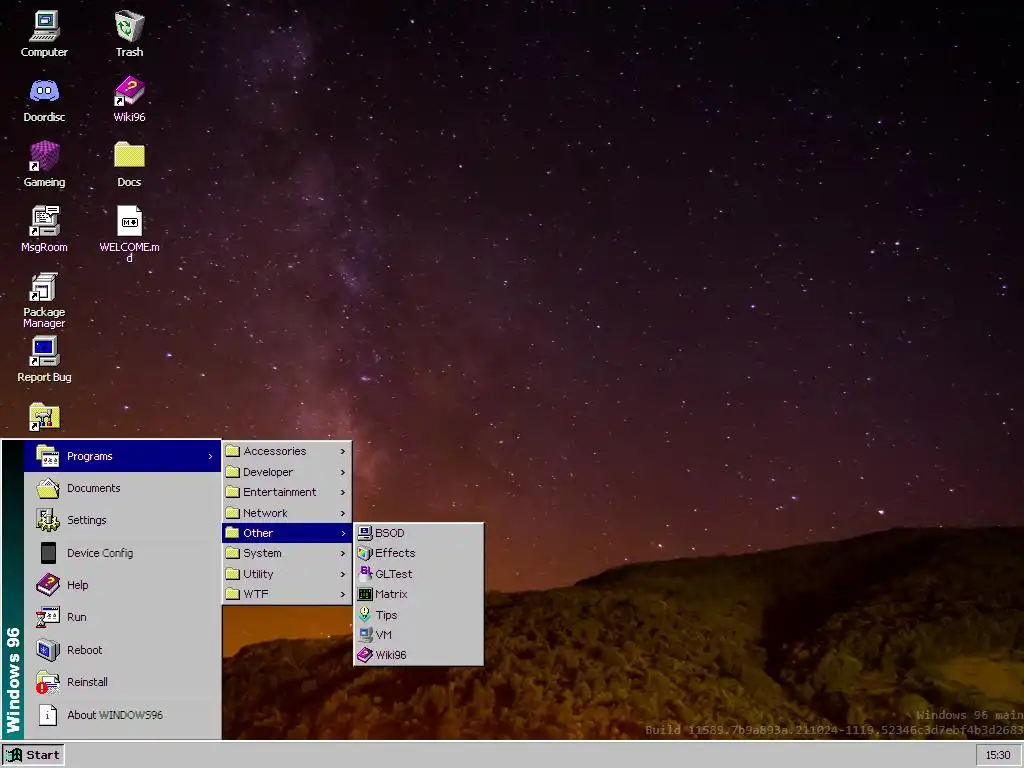Select the Entertainment folder label

(x=280, y=492)
